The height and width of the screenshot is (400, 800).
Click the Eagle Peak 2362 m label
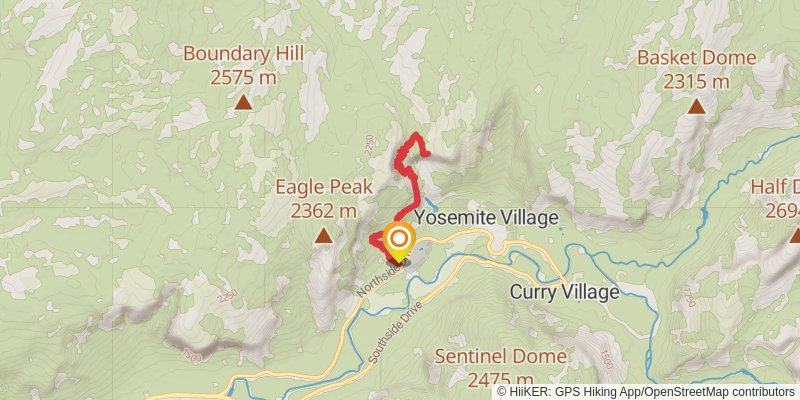pyautogui.click(x=323, y=198)
